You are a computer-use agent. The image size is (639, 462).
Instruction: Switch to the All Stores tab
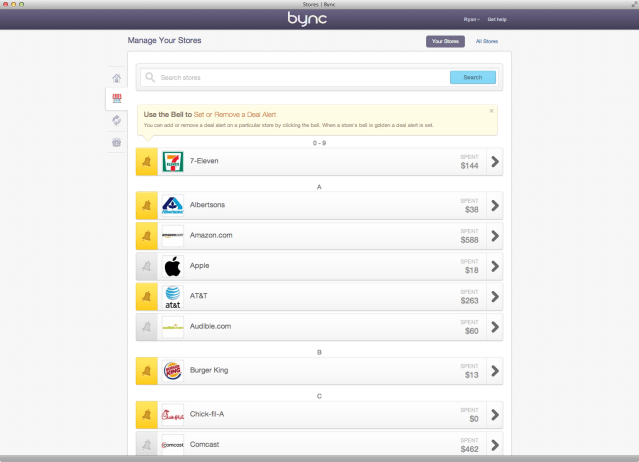coord(487,41)
